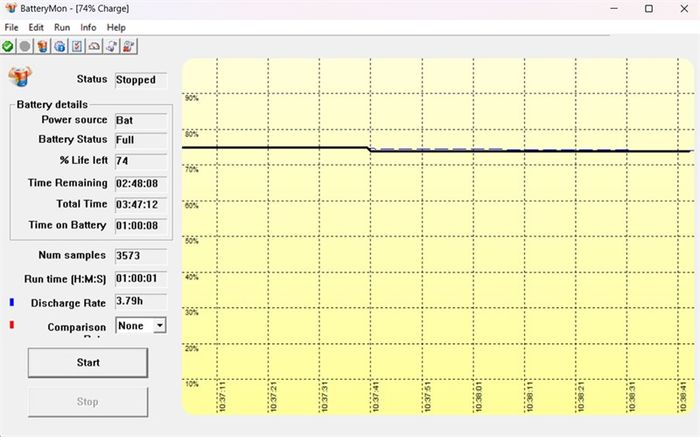Click the 10:37:41 time label on chart

[375, 396]
